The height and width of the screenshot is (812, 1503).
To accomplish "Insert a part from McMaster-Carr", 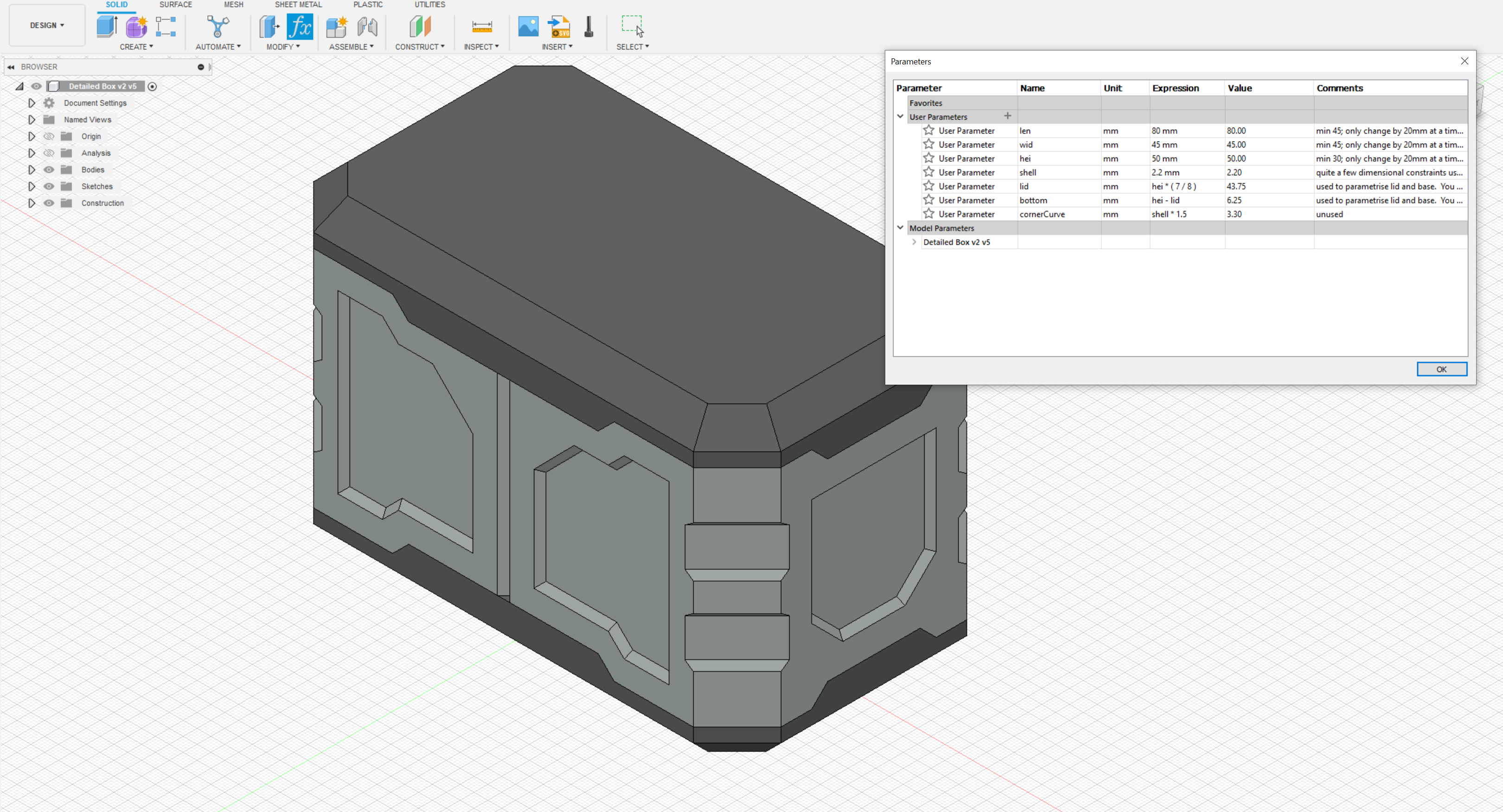I will coord(588,26).
